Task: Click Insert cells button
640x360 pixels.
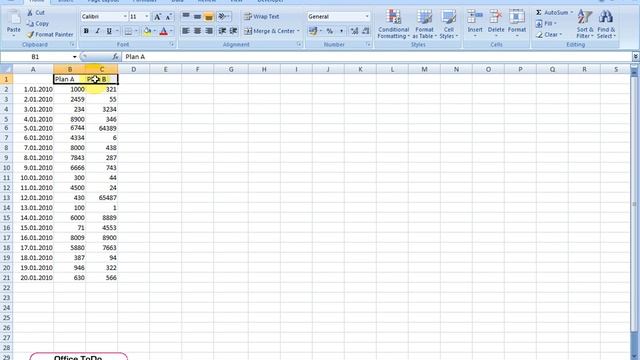Action: pyautogui.click(x=475, y=24)
